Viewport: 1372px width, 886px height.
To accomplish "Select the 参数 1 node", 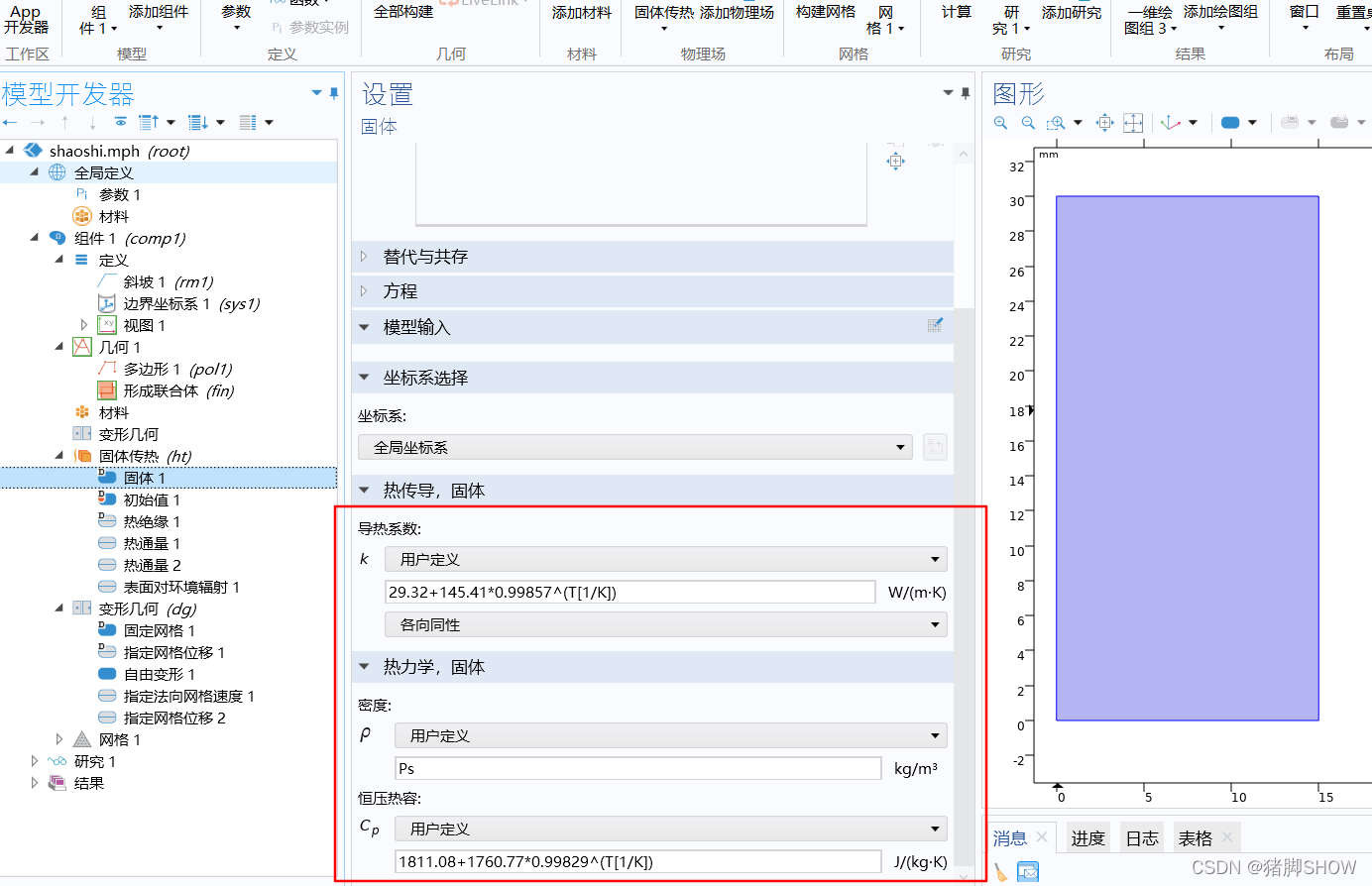I will [120, 194].
